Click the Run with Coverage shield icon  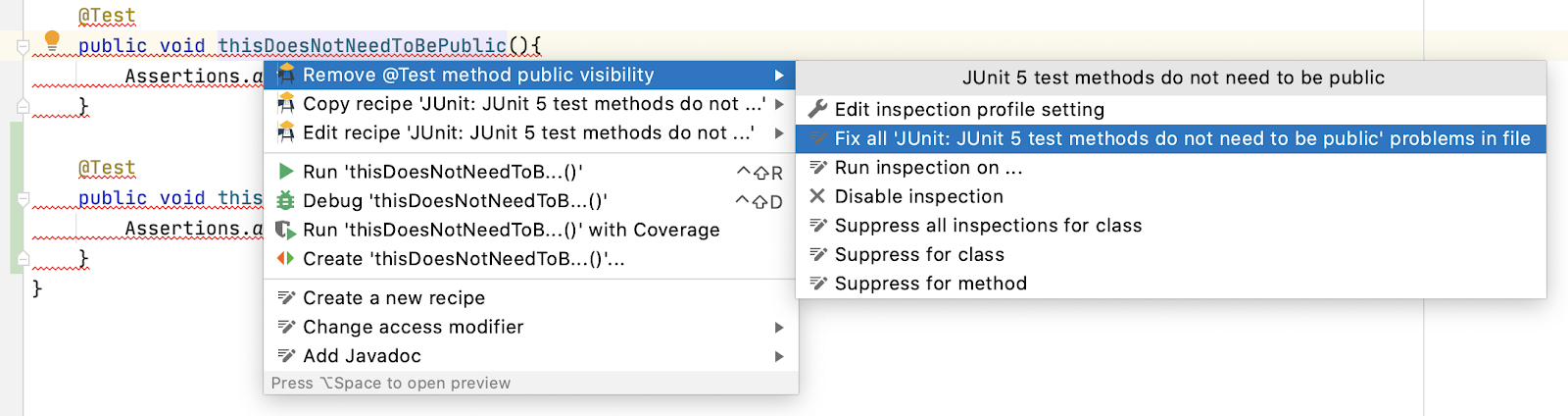[x=286, y=230]
